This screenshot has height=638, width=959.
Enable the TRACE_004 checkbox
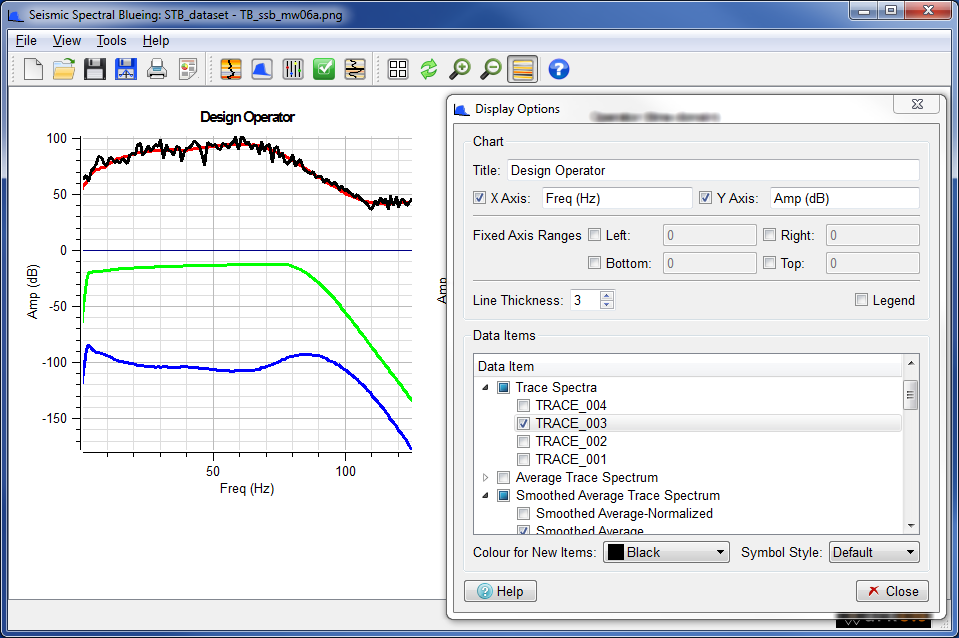pyautogui.click(x=525, y=405)
